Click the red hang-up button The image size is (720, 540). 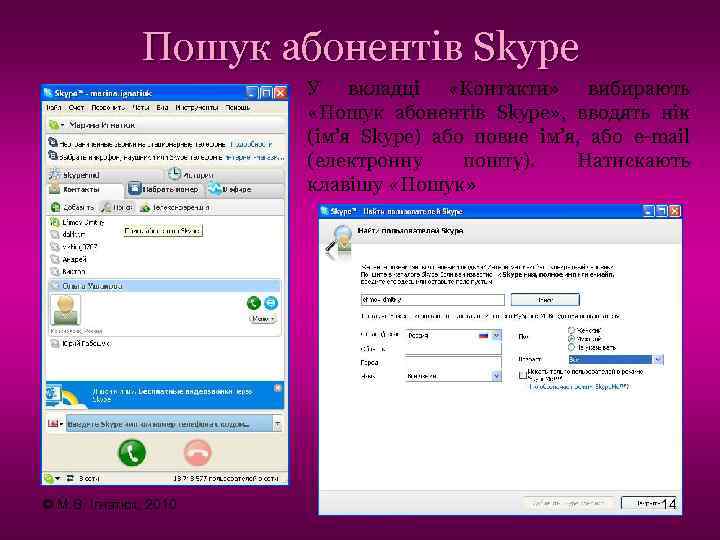[198, 453]
